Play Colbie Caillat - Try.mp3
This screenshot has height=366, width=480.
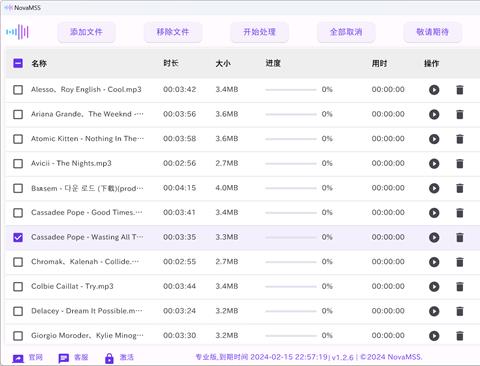(x=434, y=286)
